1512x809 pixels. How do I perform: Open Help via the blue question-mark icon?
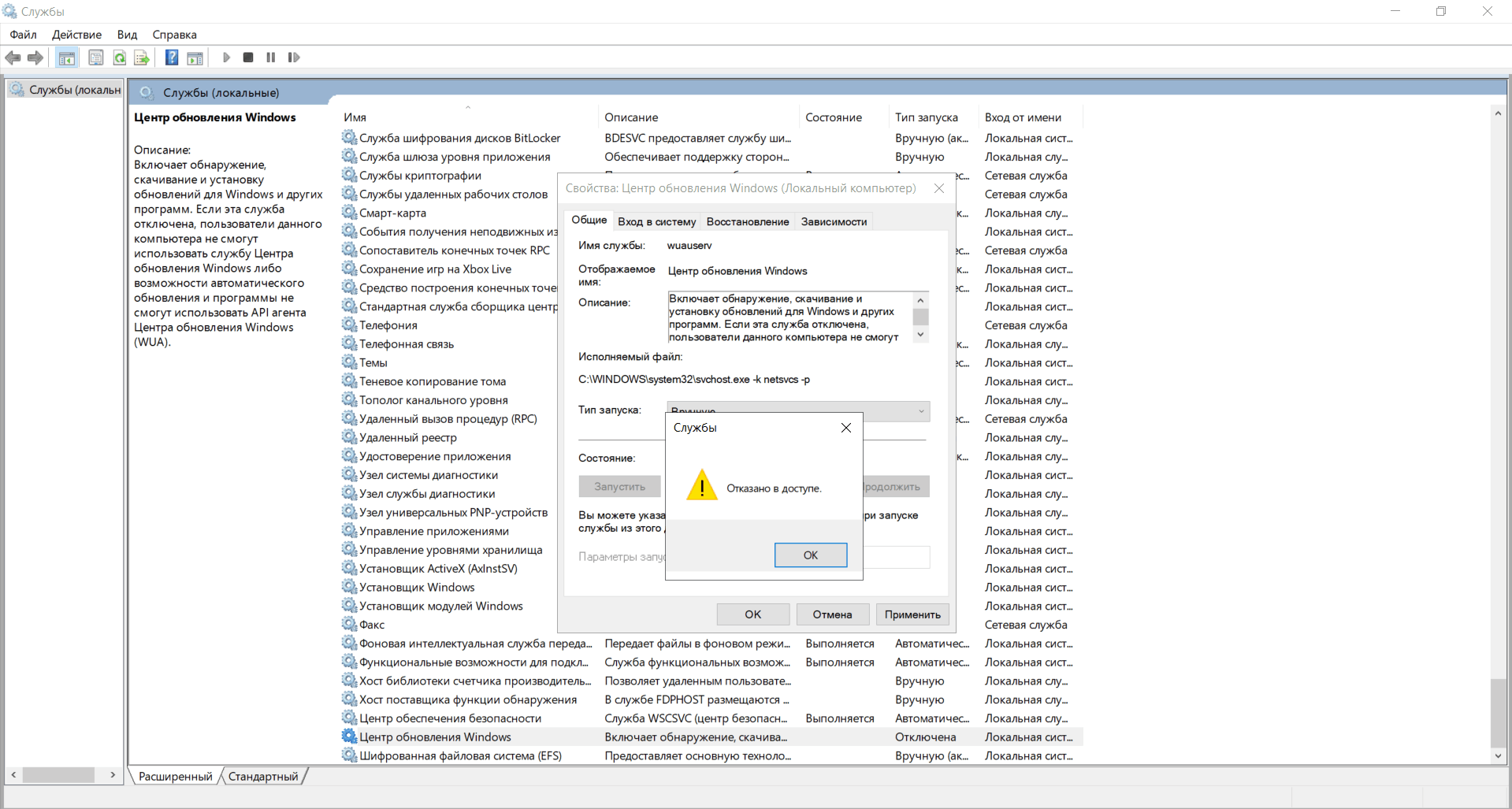tap(172, 58)
